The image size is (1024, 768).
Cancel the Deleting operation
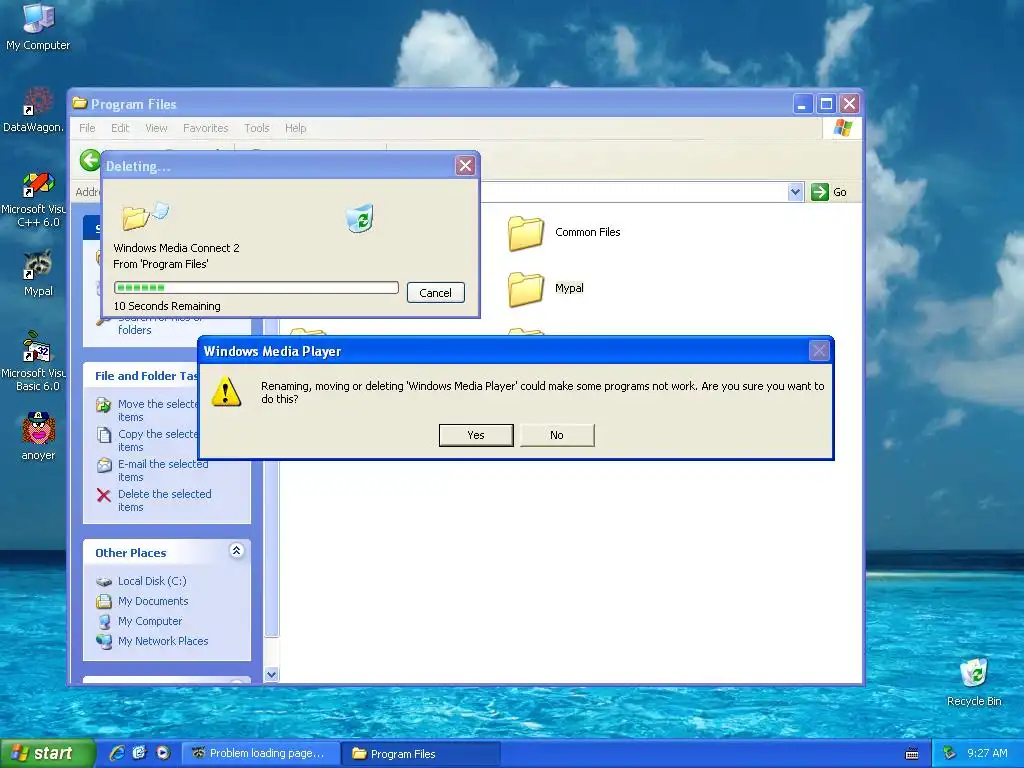[436, 293]
